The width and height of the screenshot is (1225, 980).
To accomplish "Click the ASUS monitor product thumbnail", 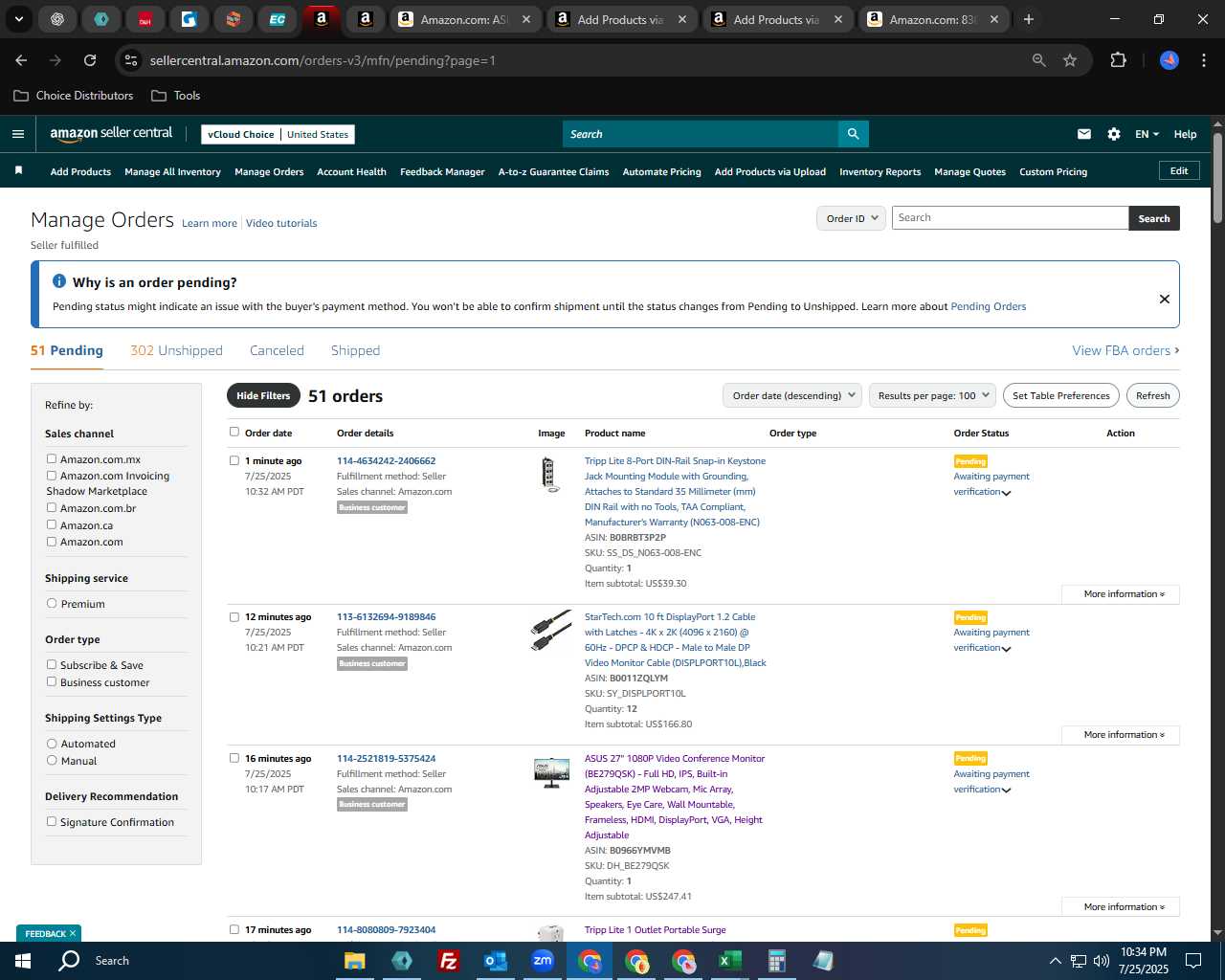I will pos(551,772).
